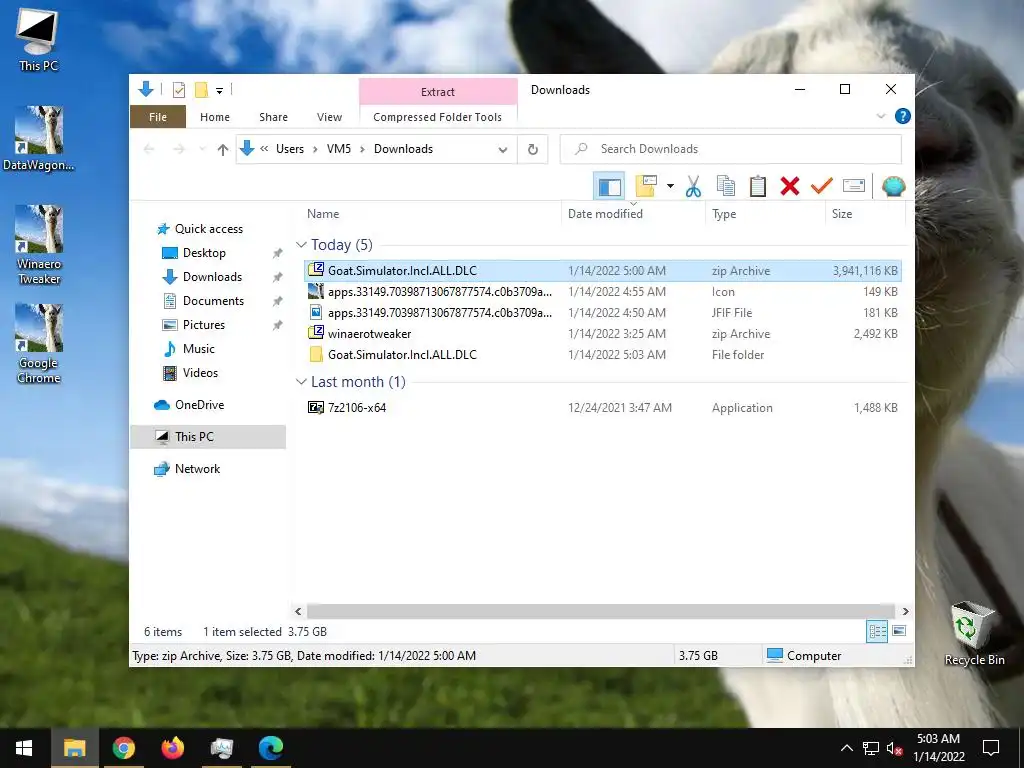
Task: Click the blue Help question mark
Action: [x=903, y=116]
